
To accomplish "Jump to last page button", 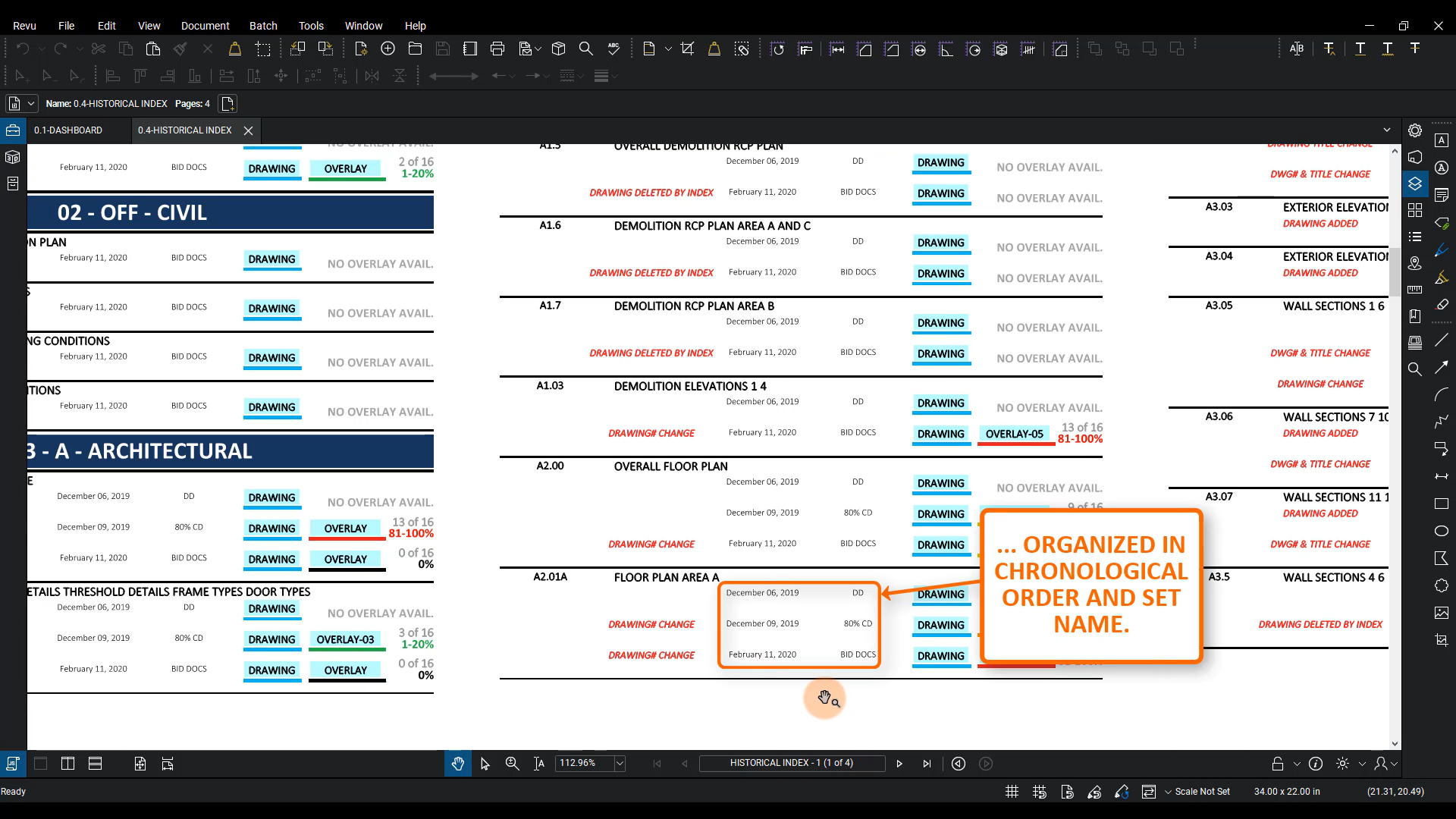I will tap(927, 764).
